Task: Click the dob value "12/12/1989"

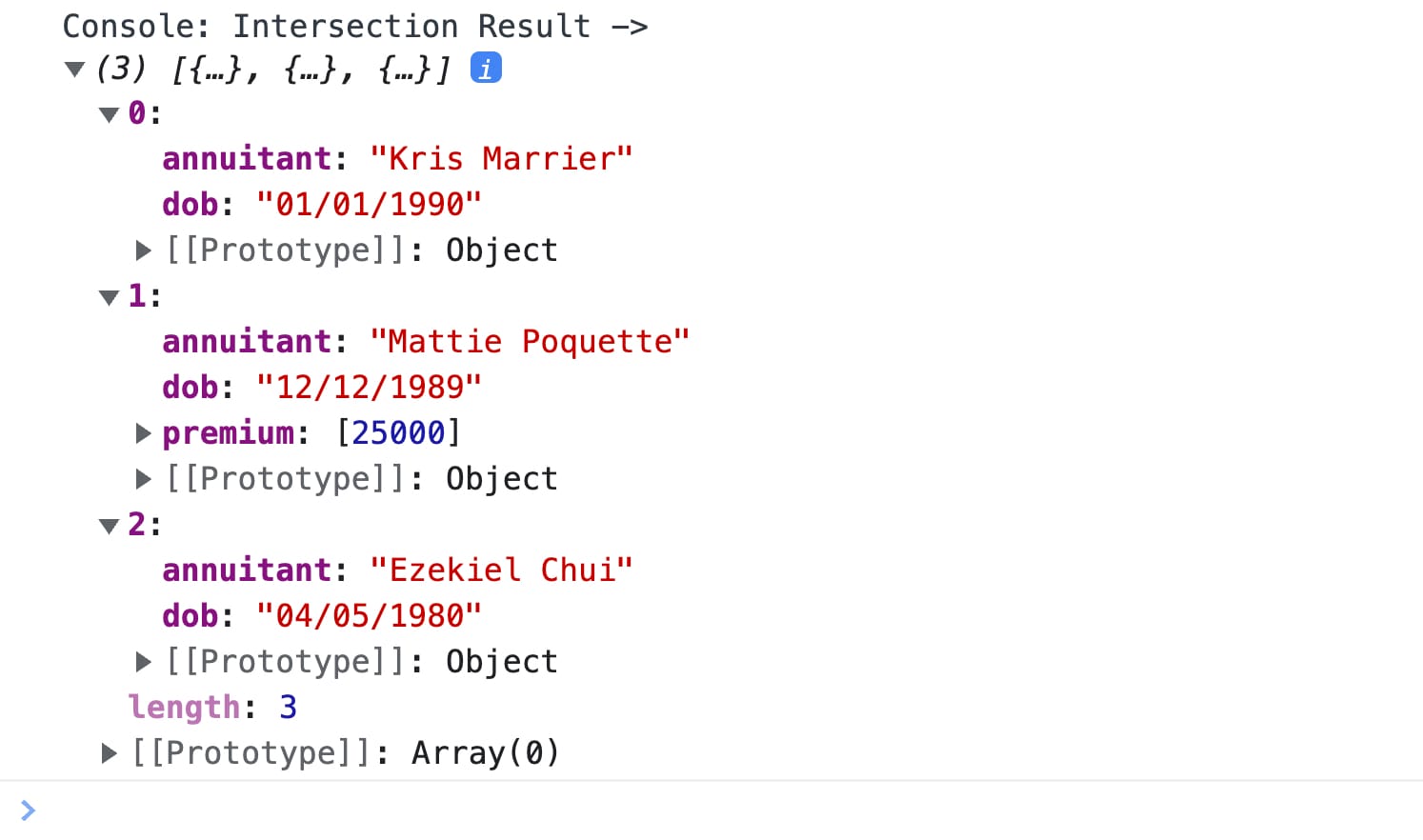Action: (x=369, y=387)
